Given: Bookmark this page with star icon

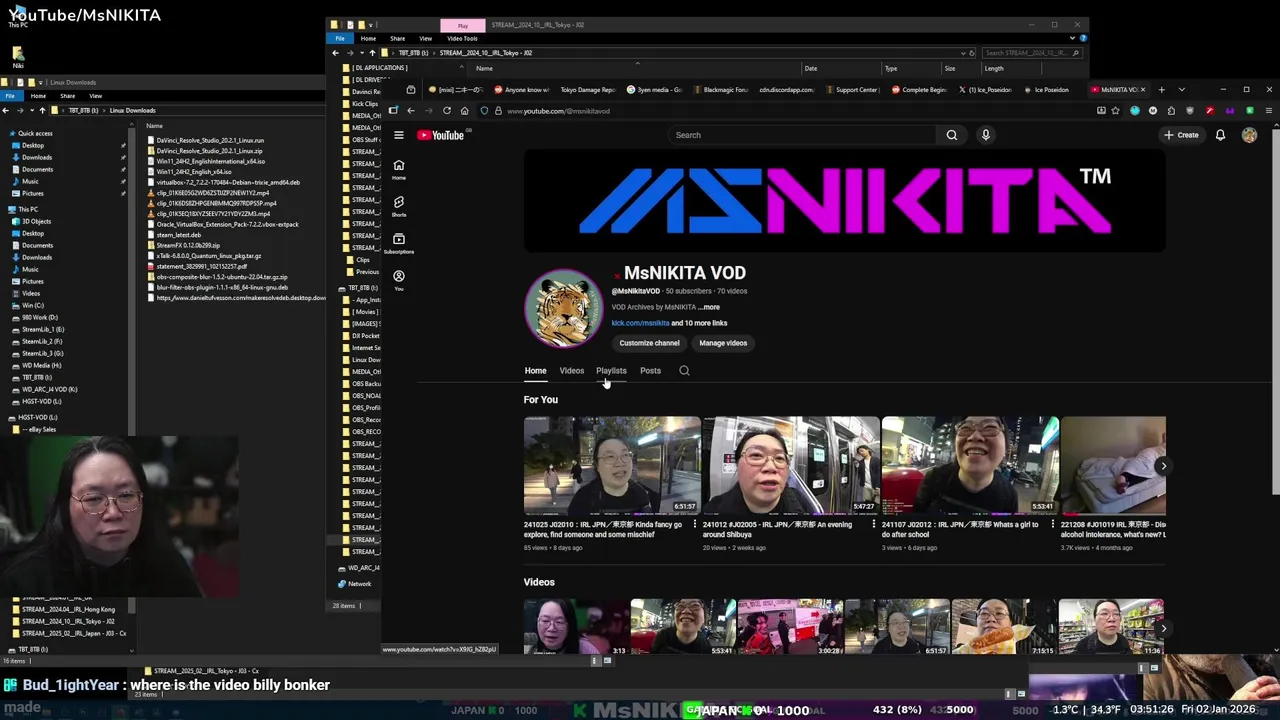Looking at the screenshot, I should (1117, 111).
